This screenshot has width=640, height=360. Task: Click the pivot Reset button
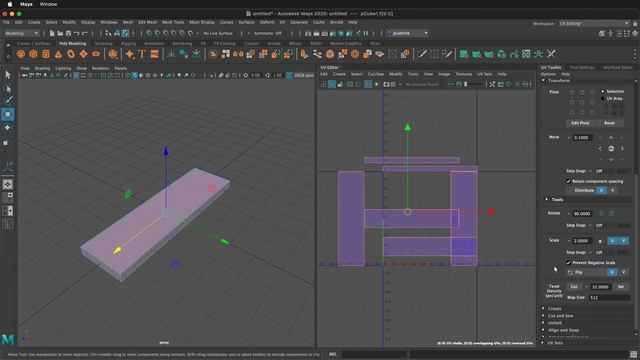609,123
